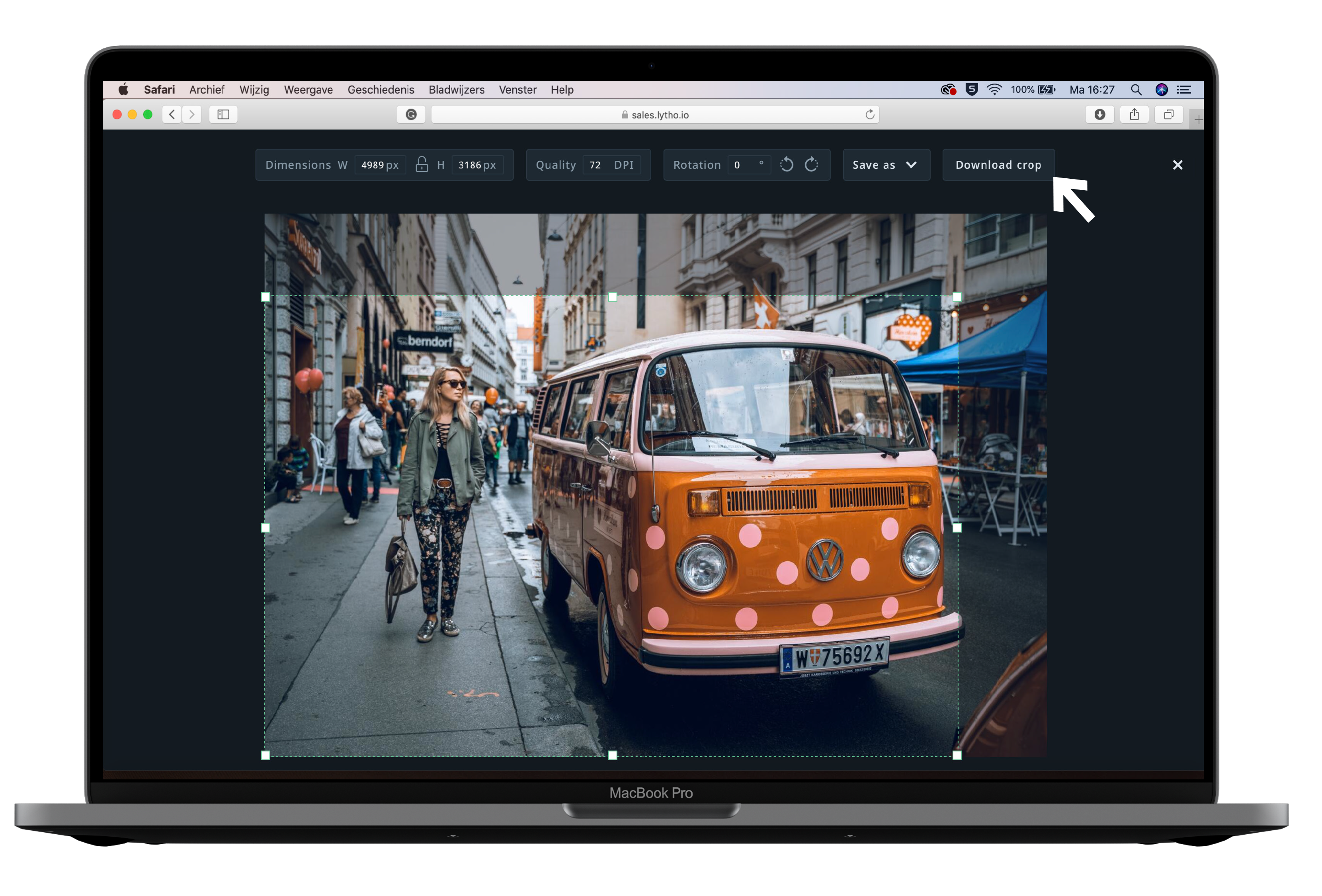The image size is (1322, 896).
Task: Open the Venster menu
Action: 517,89
